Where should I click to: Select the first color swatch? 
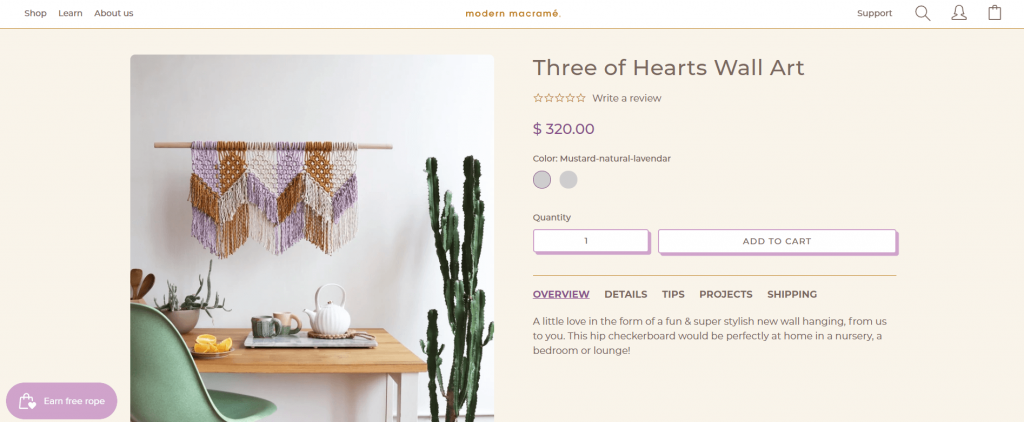(542, 180)
